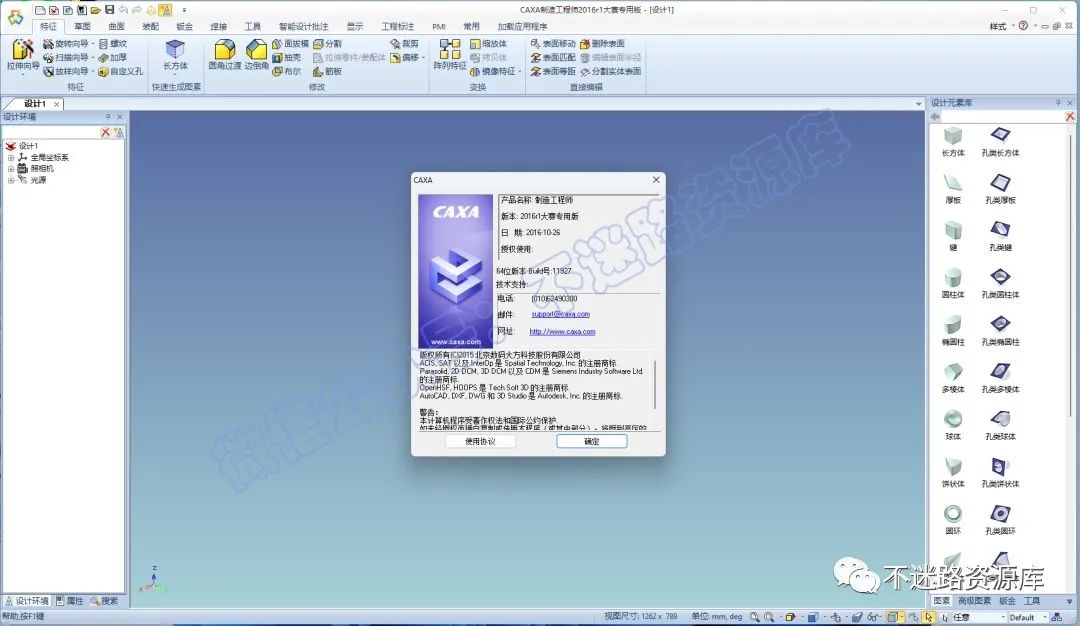Click the 表面匹配 match face tool
The image size is (1080, 626).
pos(553,57)
